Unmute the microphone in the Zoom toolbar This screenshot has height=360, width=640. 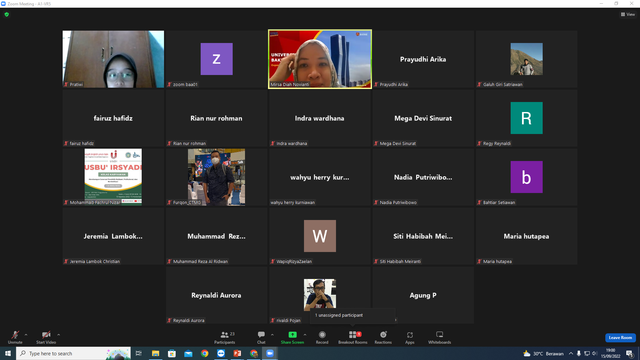(x=15, y=337)
